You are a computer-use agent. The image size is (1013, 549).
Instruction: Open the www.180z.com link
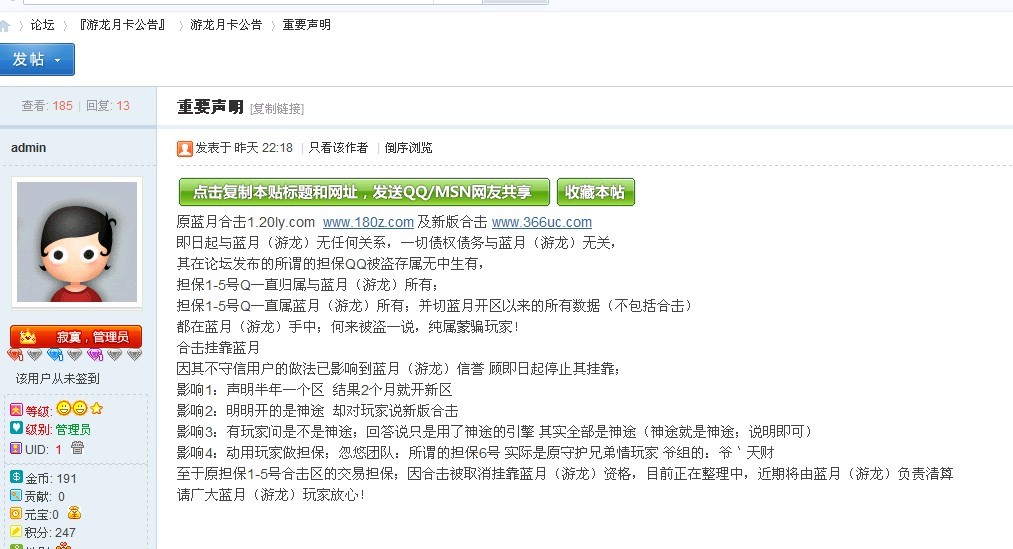tap(368, 222)
